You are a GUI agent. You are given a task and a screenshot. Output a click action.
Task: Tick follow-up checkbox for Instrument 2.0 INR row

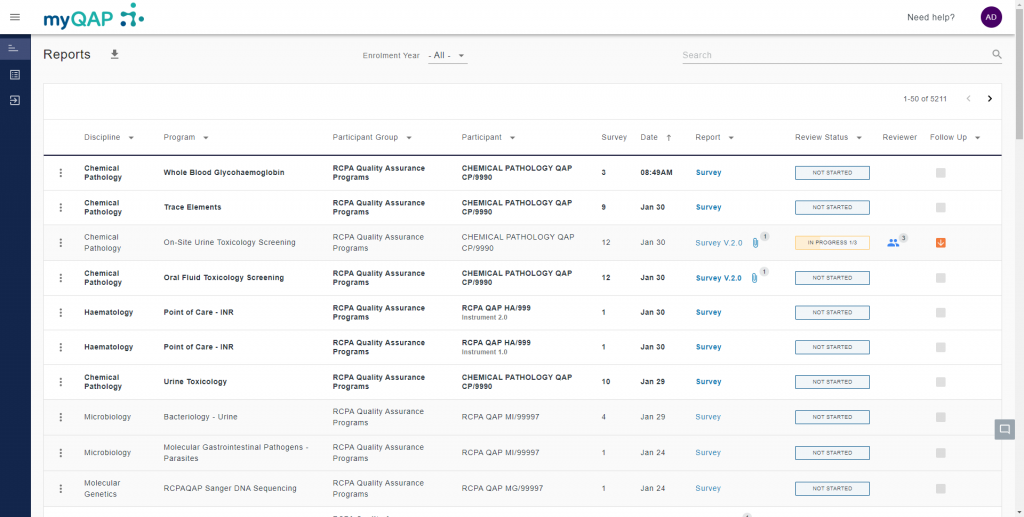940,313
